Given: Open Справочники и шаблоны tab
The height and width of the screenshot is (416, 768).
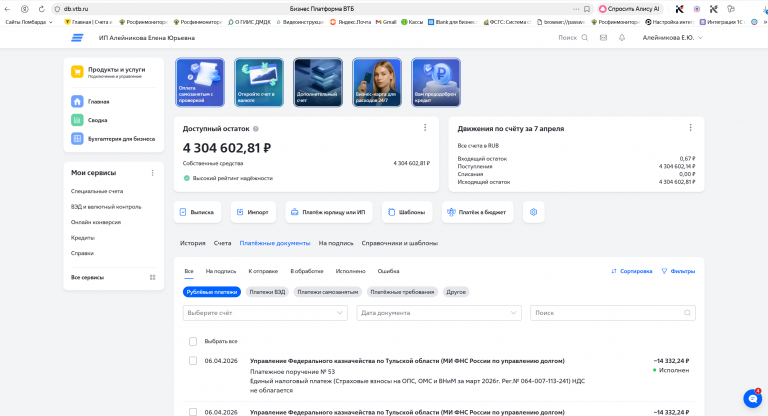Looking at the screenshot, I should [400, 243].
